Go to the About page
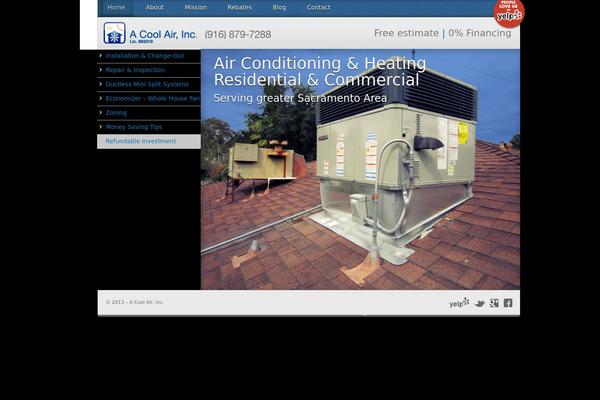This screenshot has height=400, width=600. click(x=154, y=8)
